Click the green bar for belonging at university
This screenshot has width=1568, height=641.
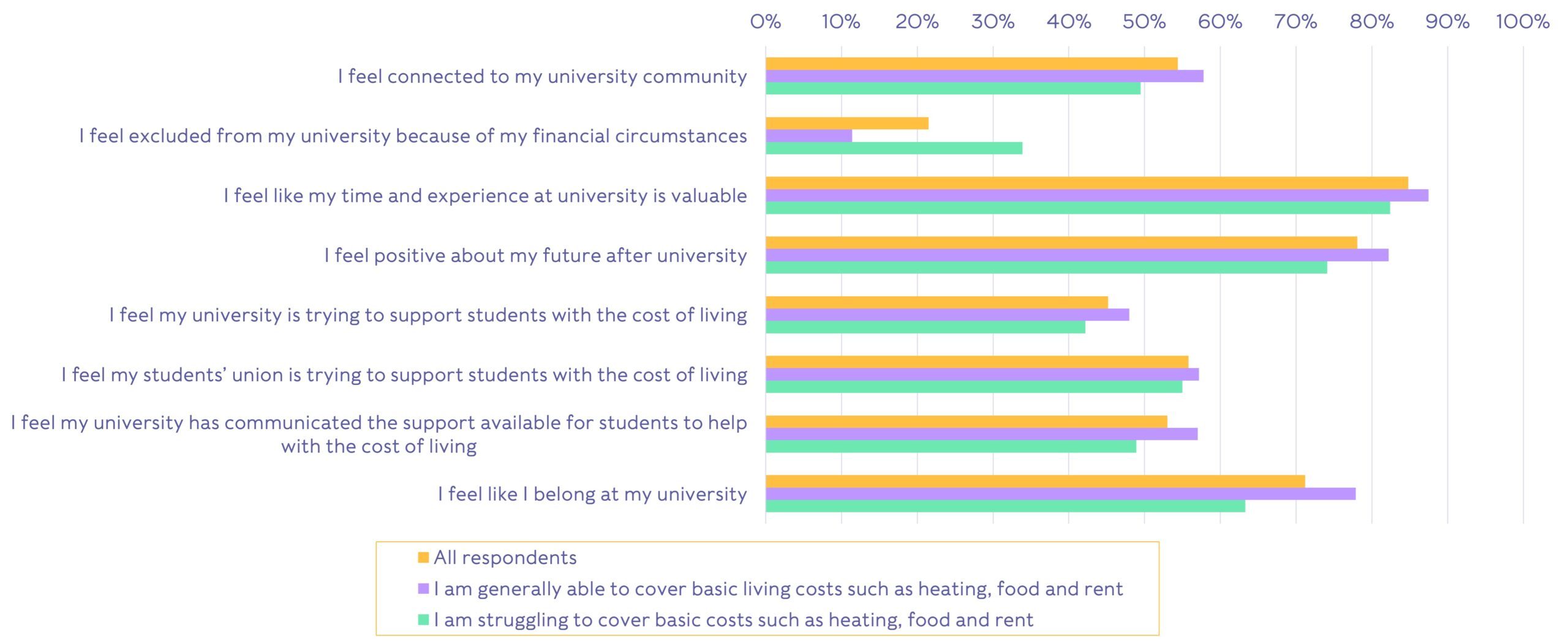(1005, 506)
